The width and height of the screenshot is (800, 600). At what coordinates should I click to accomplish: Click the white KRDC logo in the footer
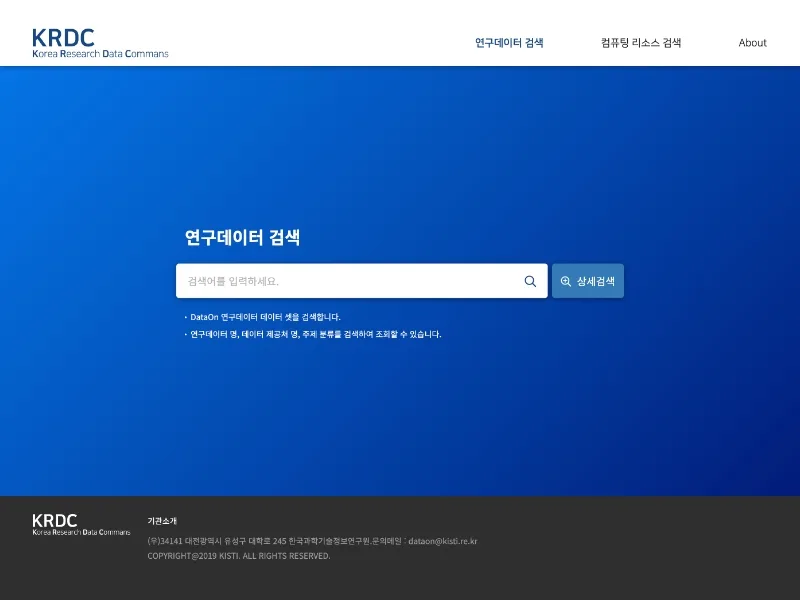[x=81, y=524]
